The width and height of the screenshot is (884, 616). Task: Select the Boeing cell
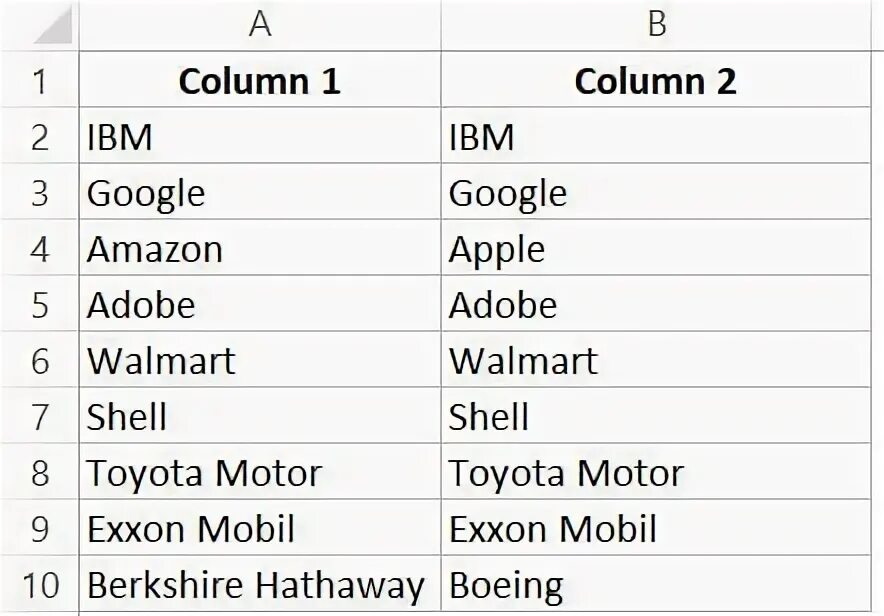(x=656, y=584)
